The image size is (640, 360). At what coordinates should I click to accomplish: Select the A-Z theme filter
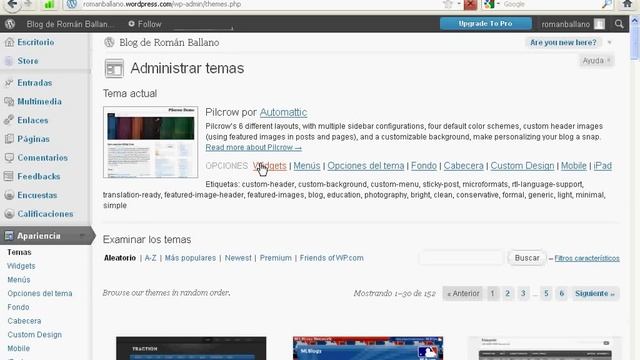[x=150, y=258]
